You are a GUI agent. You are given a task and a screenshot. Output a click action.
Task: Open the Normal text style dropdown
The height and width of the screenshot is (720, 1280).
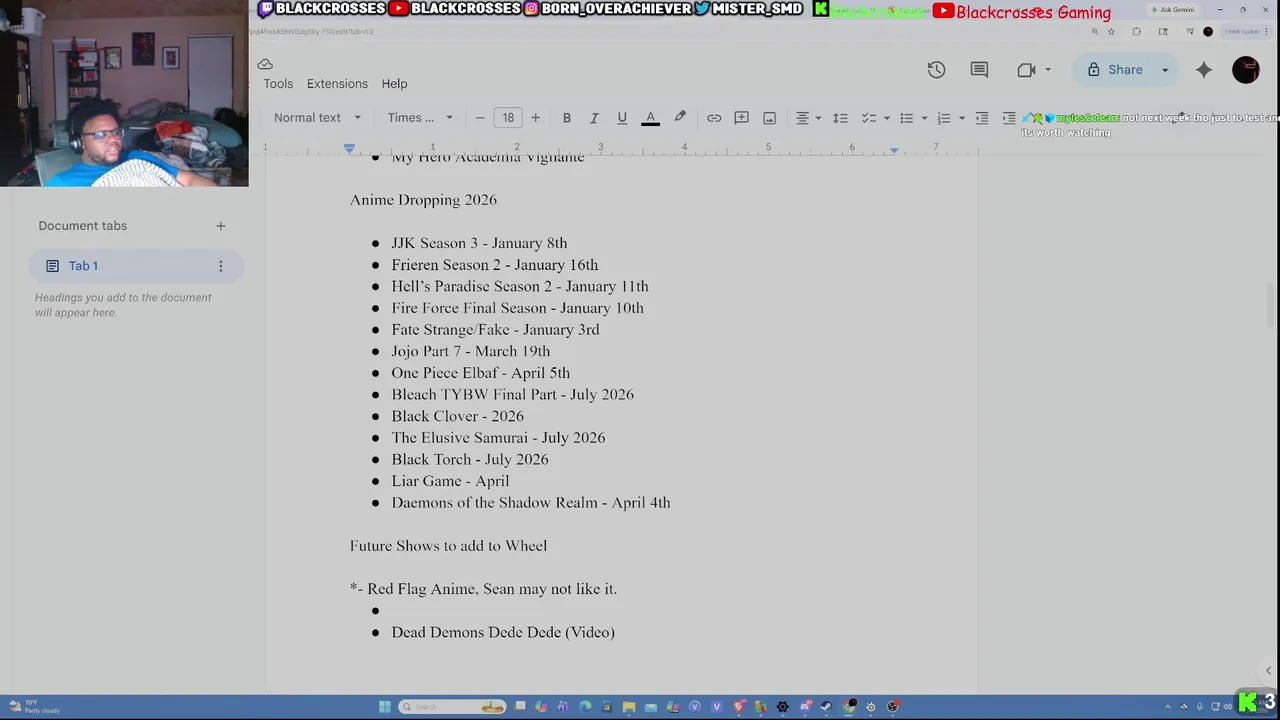317,118
